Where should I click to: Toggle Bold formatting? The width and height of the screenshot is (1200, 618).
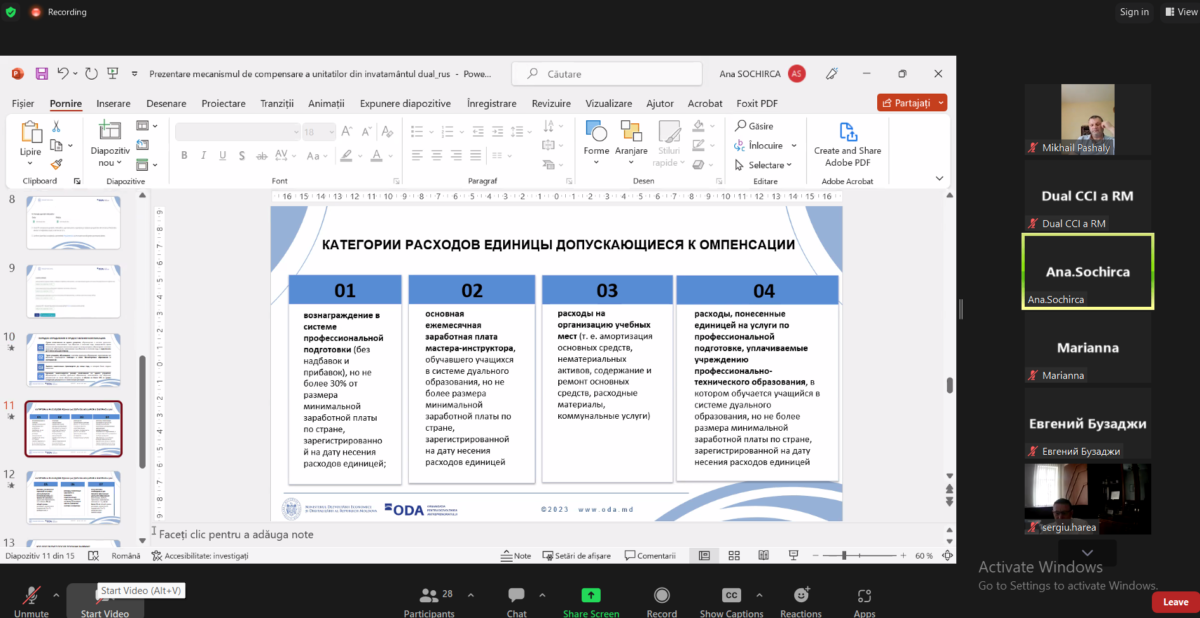[184, 155]
